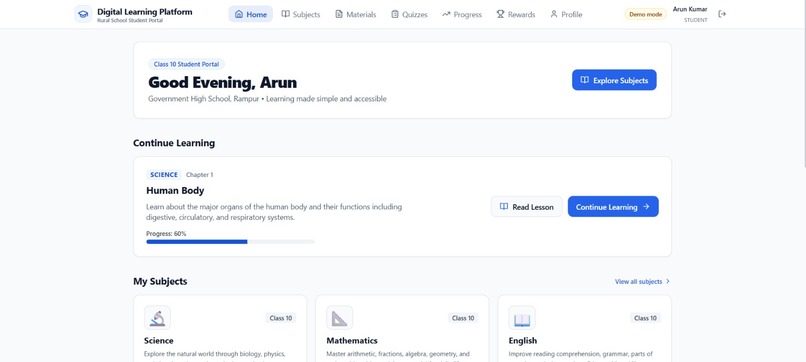Click the Chapter 1 label
Image resolution: width=806 pixels, height=362 pixels.
pyautogui.click(x=199, y=175)
